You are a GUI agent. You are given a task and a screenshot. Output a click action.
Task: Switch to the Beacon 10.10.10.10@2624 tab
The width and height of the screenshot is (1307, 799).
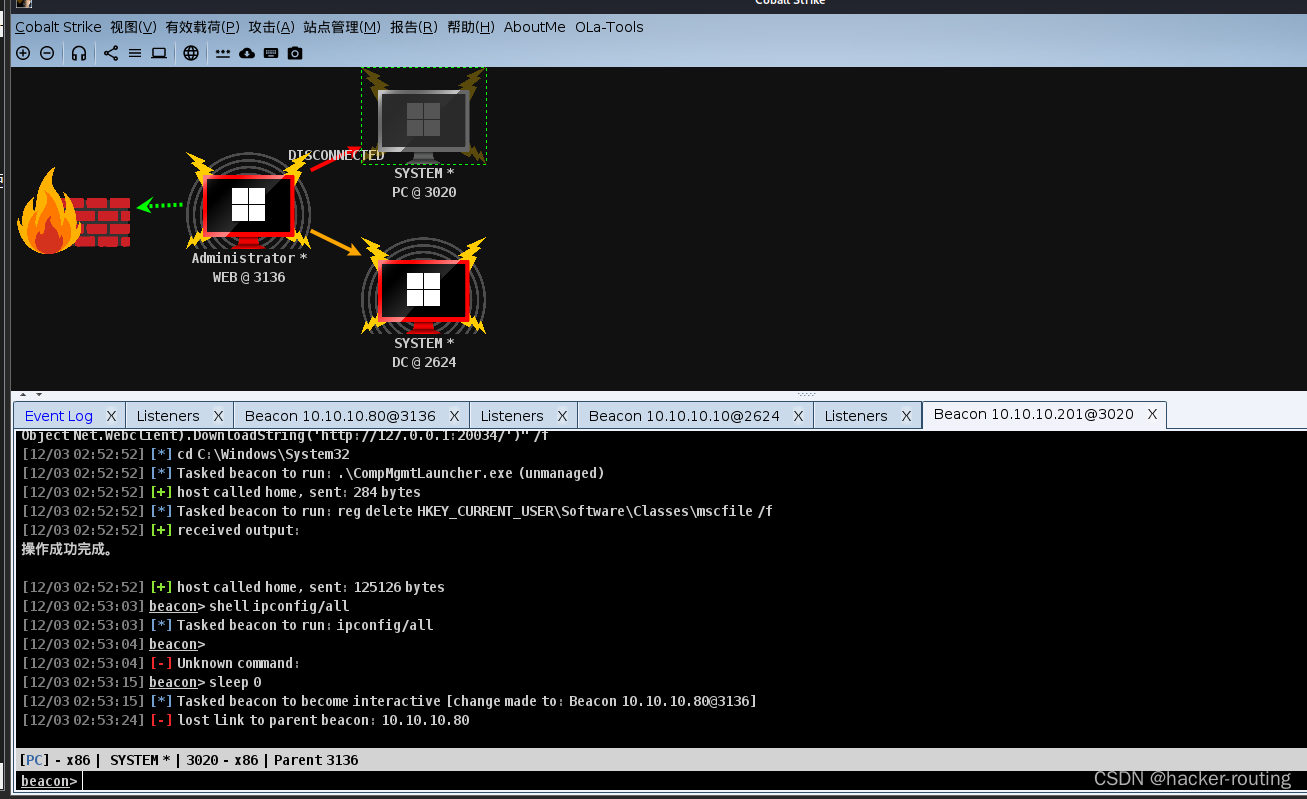[684, 416]
